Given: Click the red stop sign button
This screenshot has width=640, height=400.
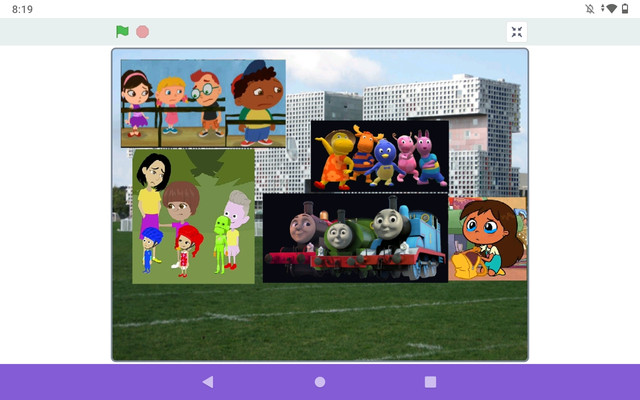Looking at the screenshot, I should (142, 31).
